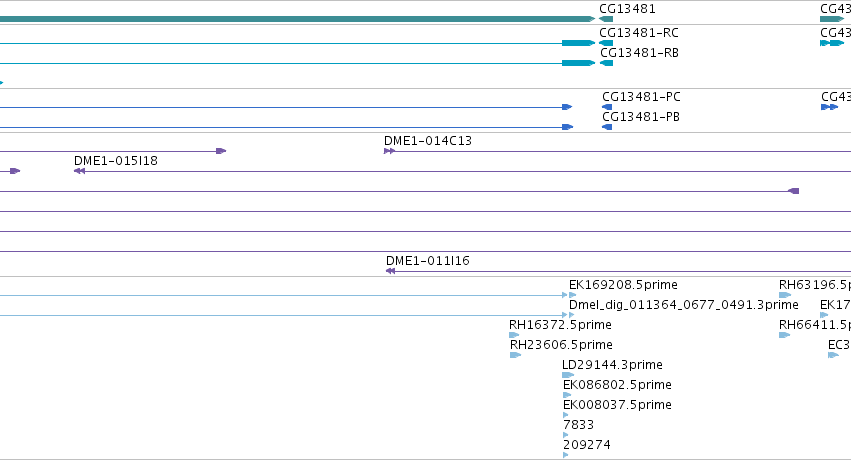Click the CG13481-PB protein arrow glyph
The image size is (851, 460).
[x=607, y=127]
